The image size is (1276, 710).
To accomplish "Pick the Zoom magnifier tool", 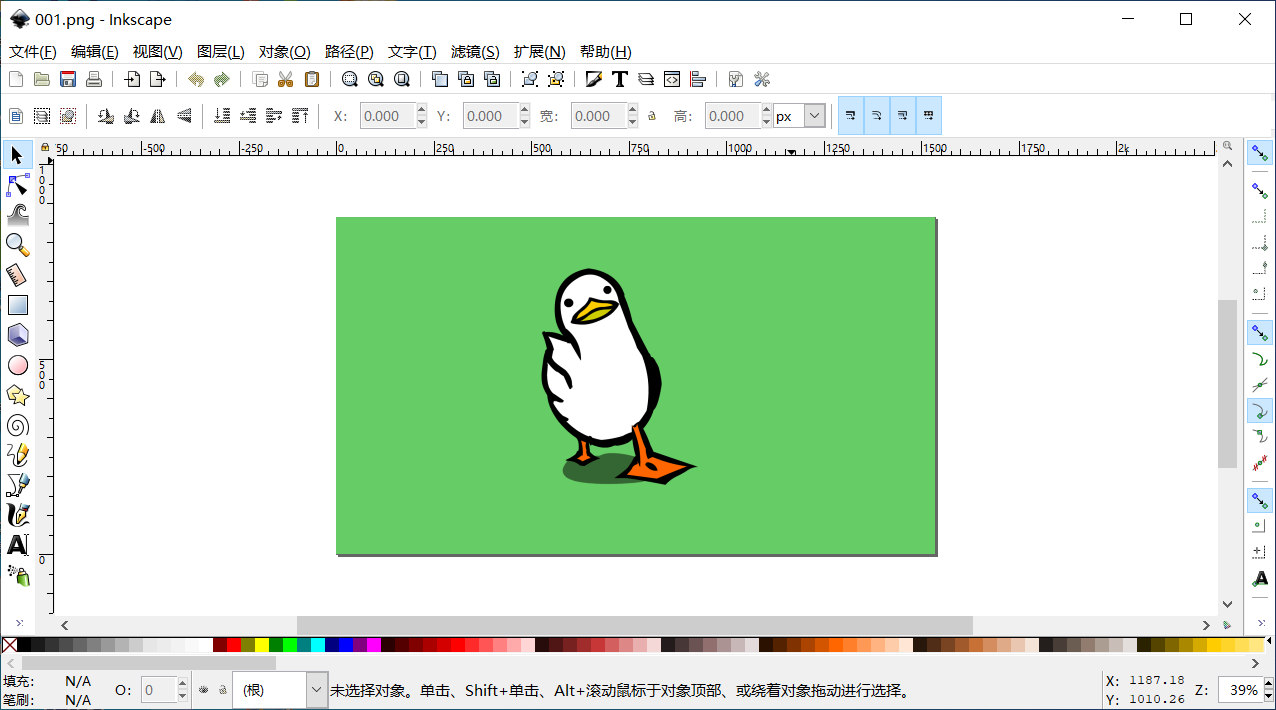I will pos(16,245).
